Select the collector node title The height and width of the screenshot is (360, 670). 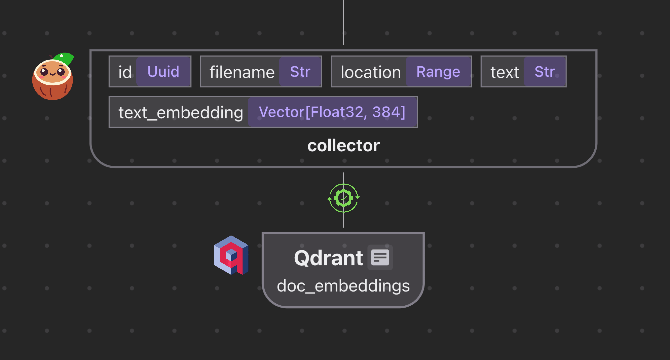tap(344, 146)
